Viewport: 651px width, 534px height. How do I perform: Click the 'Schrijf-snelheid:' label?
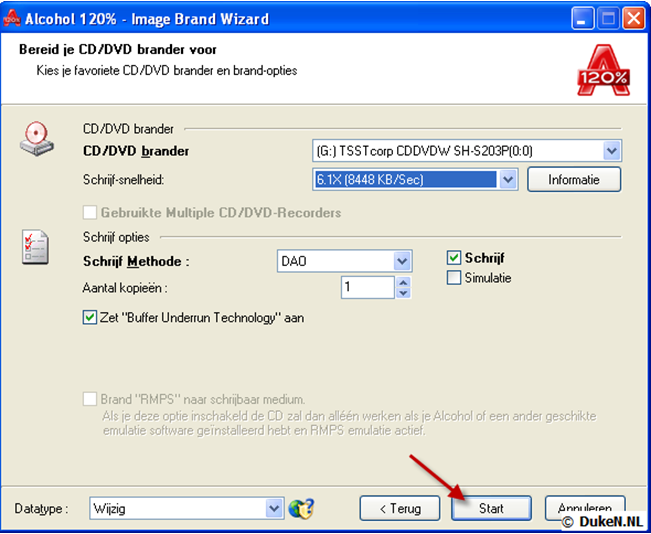(124, 180)
